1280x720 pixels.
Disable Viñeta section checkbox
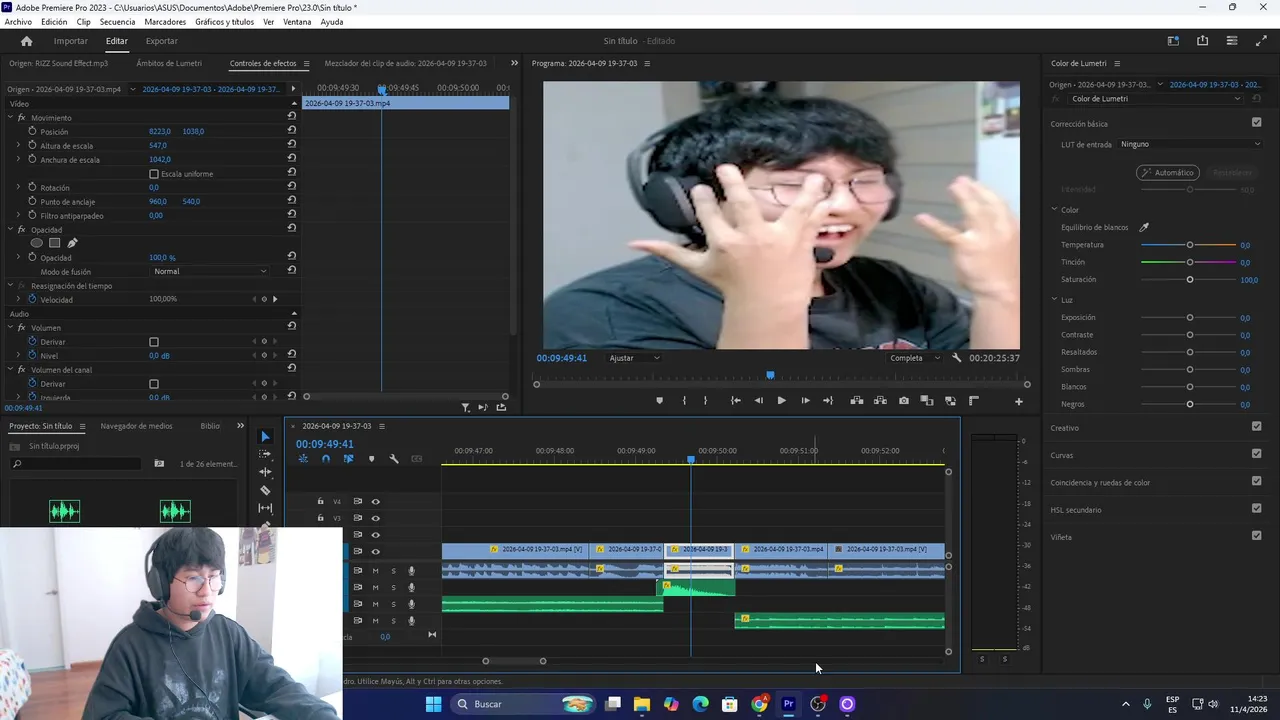[1257, 535]
